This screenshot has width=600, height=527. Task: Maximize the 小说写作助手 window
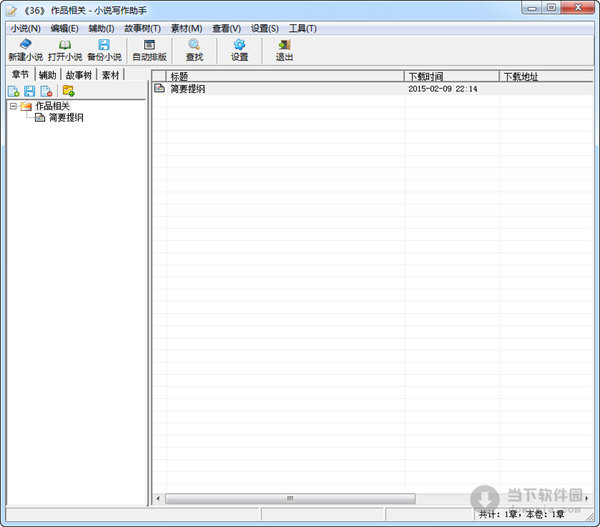pos(551,8)
